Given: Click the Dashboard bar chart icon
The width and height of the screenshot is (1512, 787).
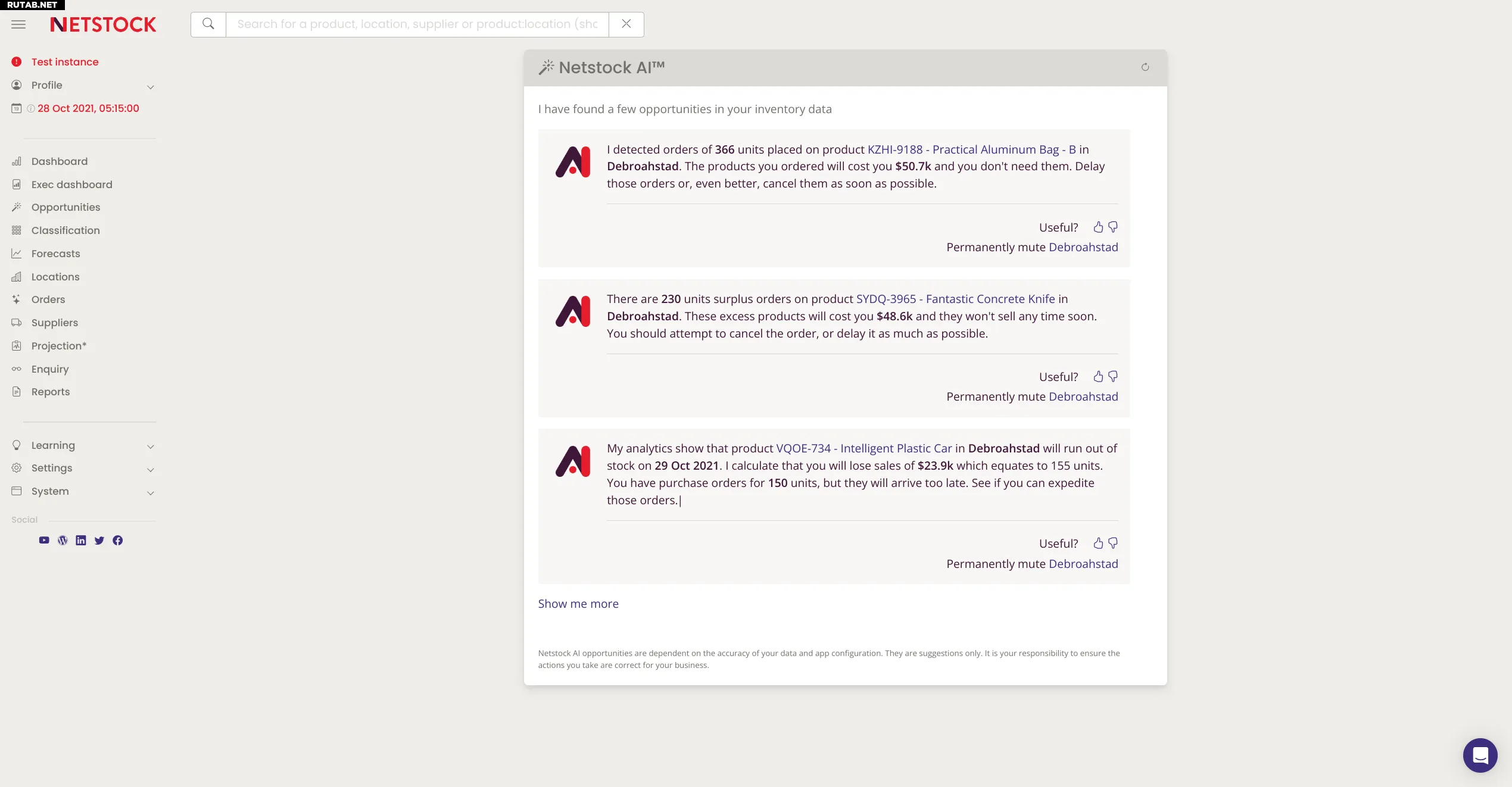Looking at the screenshot, I should (x=17, y=161).
